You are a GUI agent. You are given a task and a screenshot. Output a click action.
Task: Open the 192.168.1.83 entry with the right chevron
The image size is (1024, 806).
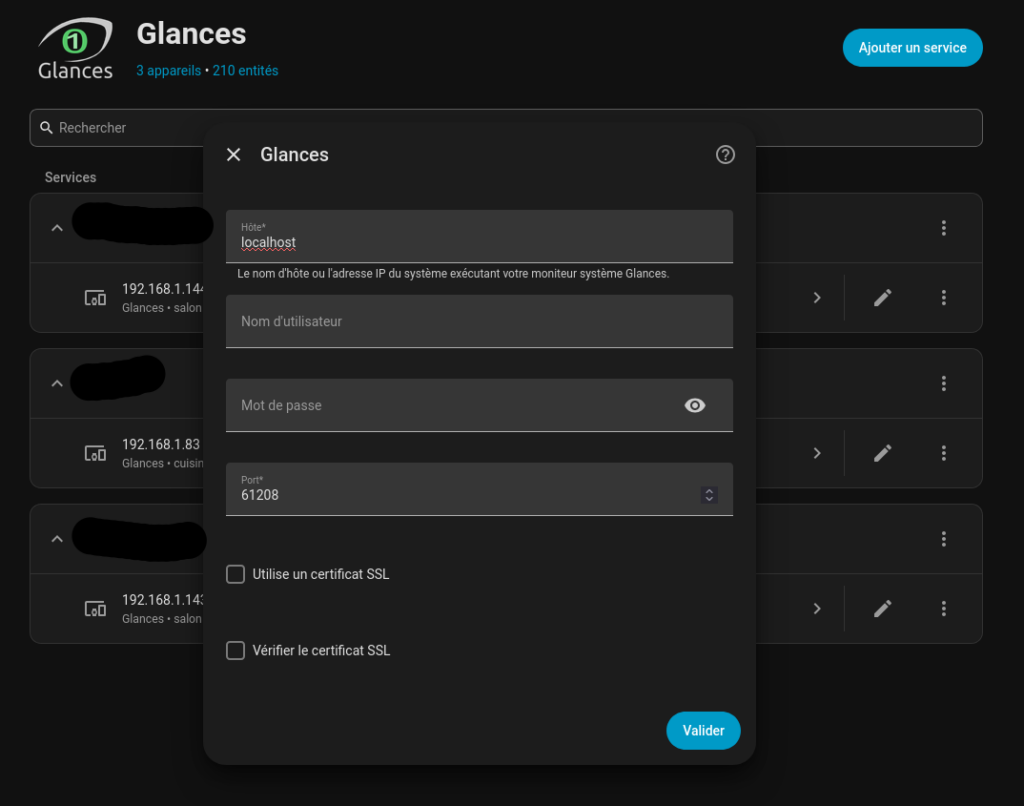click(x=817, y=453)
